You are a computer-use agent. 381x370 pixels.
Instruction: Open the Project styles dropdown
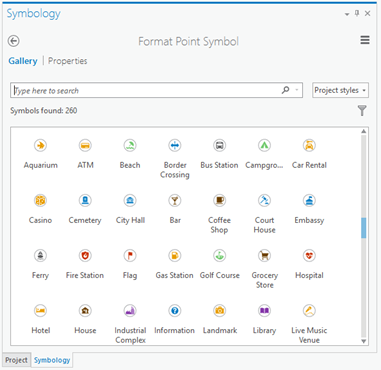click(x=340, y=90)
